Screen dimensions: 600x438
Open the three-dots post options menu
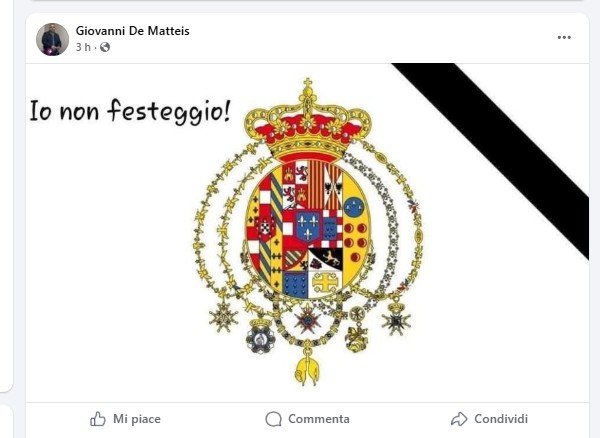coord(564,37)
